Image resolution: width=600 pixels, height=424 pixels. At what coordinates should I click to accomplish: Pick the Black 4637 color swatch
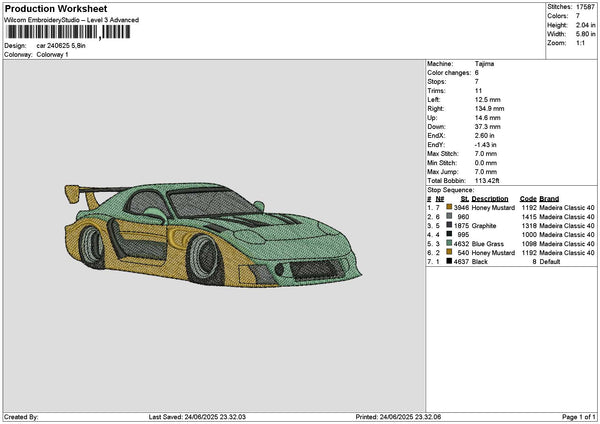pos(450,261)
